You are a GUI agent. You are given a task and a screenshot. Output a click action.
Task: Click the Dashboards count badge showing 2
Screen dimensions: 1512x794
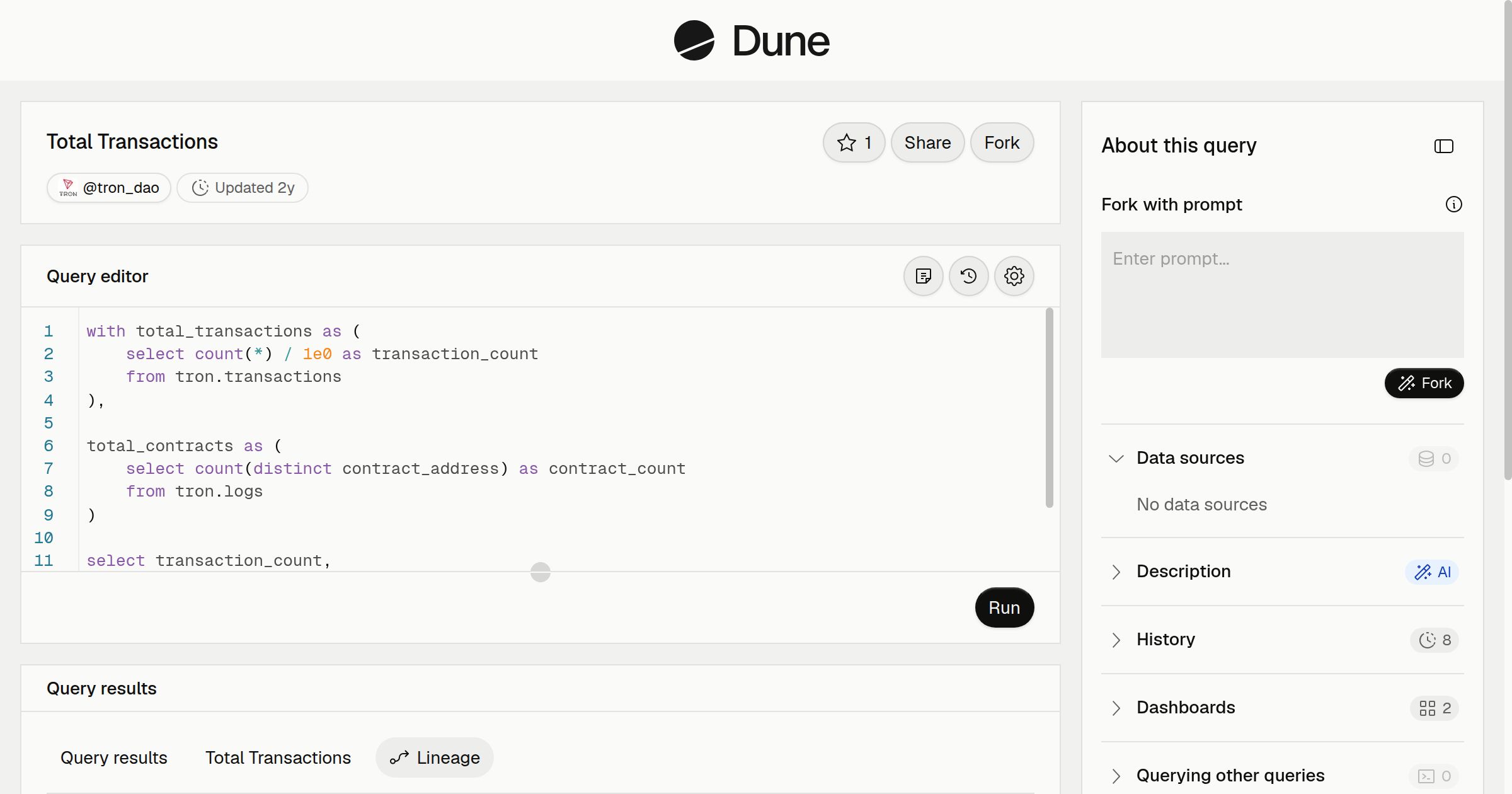pos(1435,708)
